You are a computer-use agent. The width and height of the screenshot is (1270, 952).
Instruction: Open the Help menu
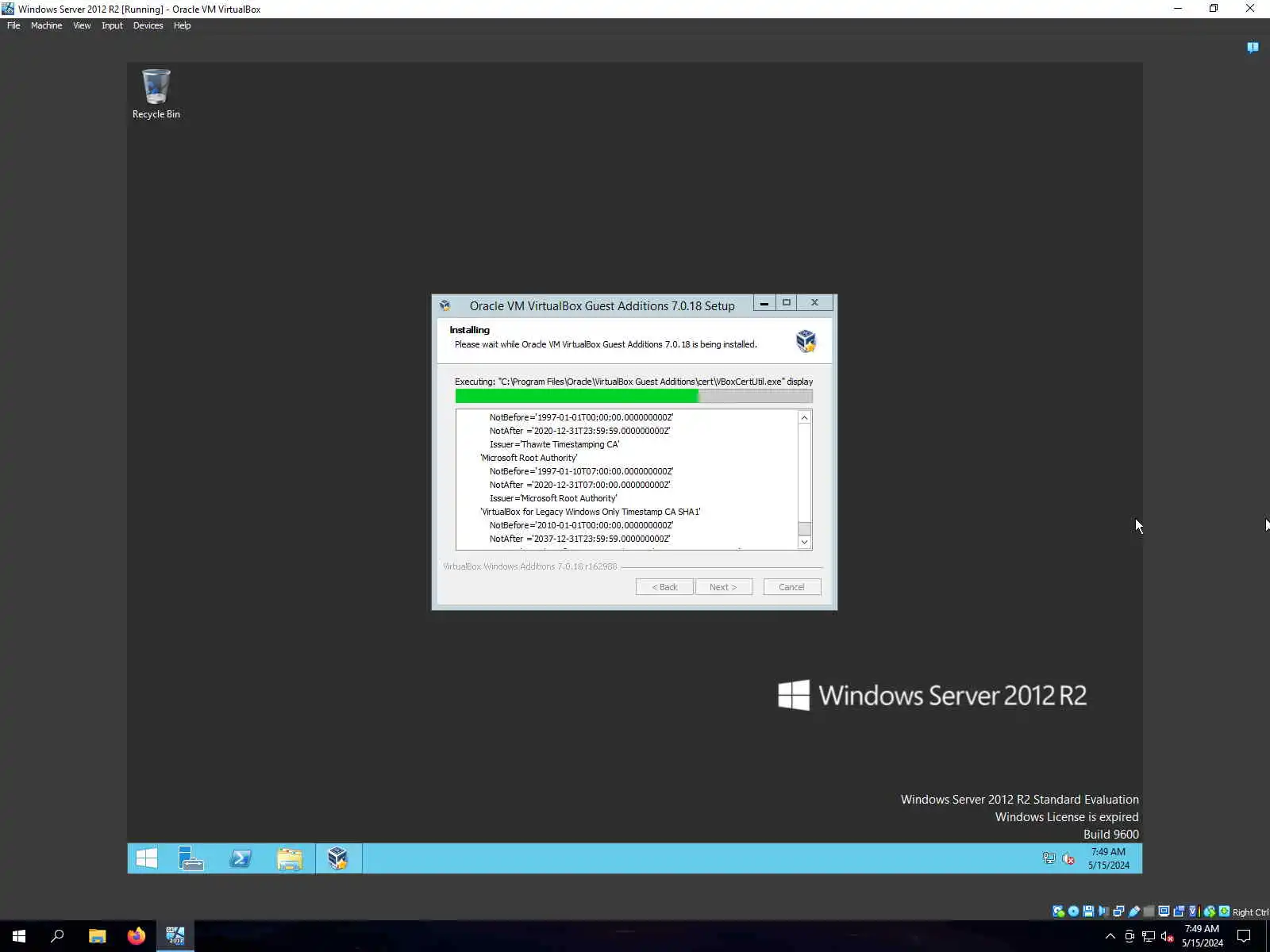click(182, 25)
